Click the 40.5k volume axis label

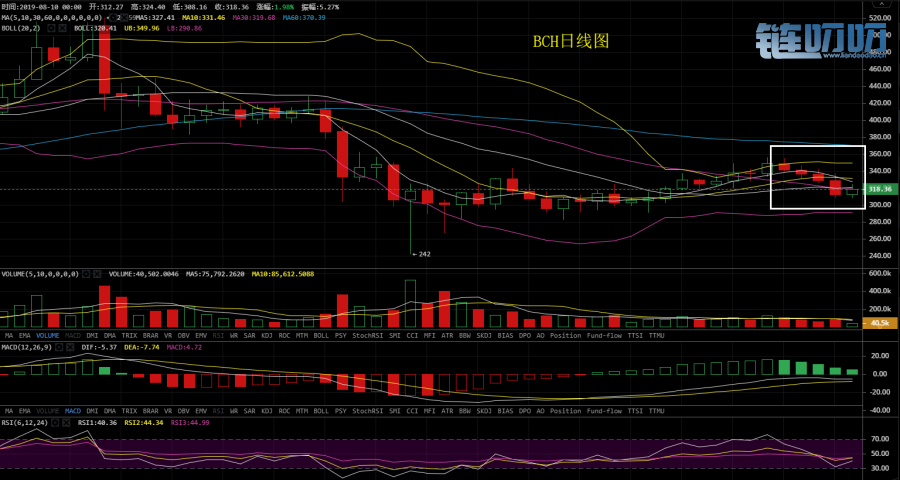(x=880, y=323)
